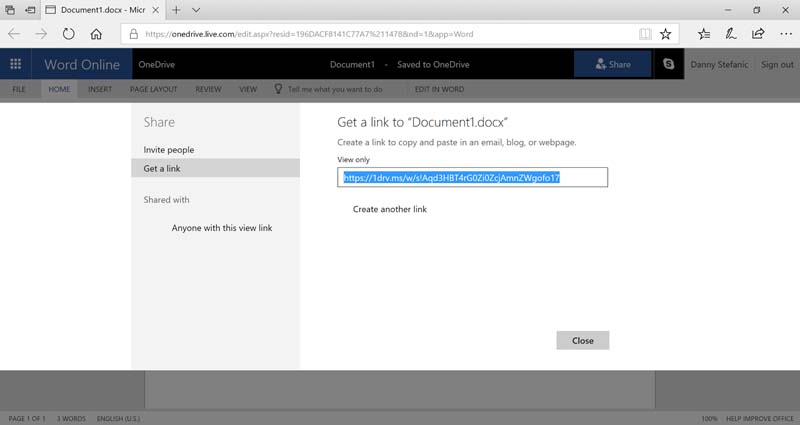This screenshot has height=425, width=800.
Task: Click HELP IMPROVE OFFICE link
Action: (760, 418)
